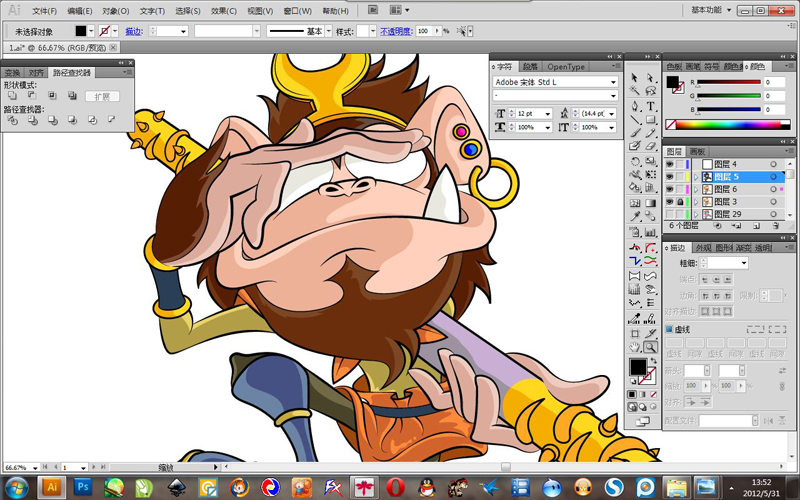
Task: Switch to the 段落 tab
Action: 530,67
